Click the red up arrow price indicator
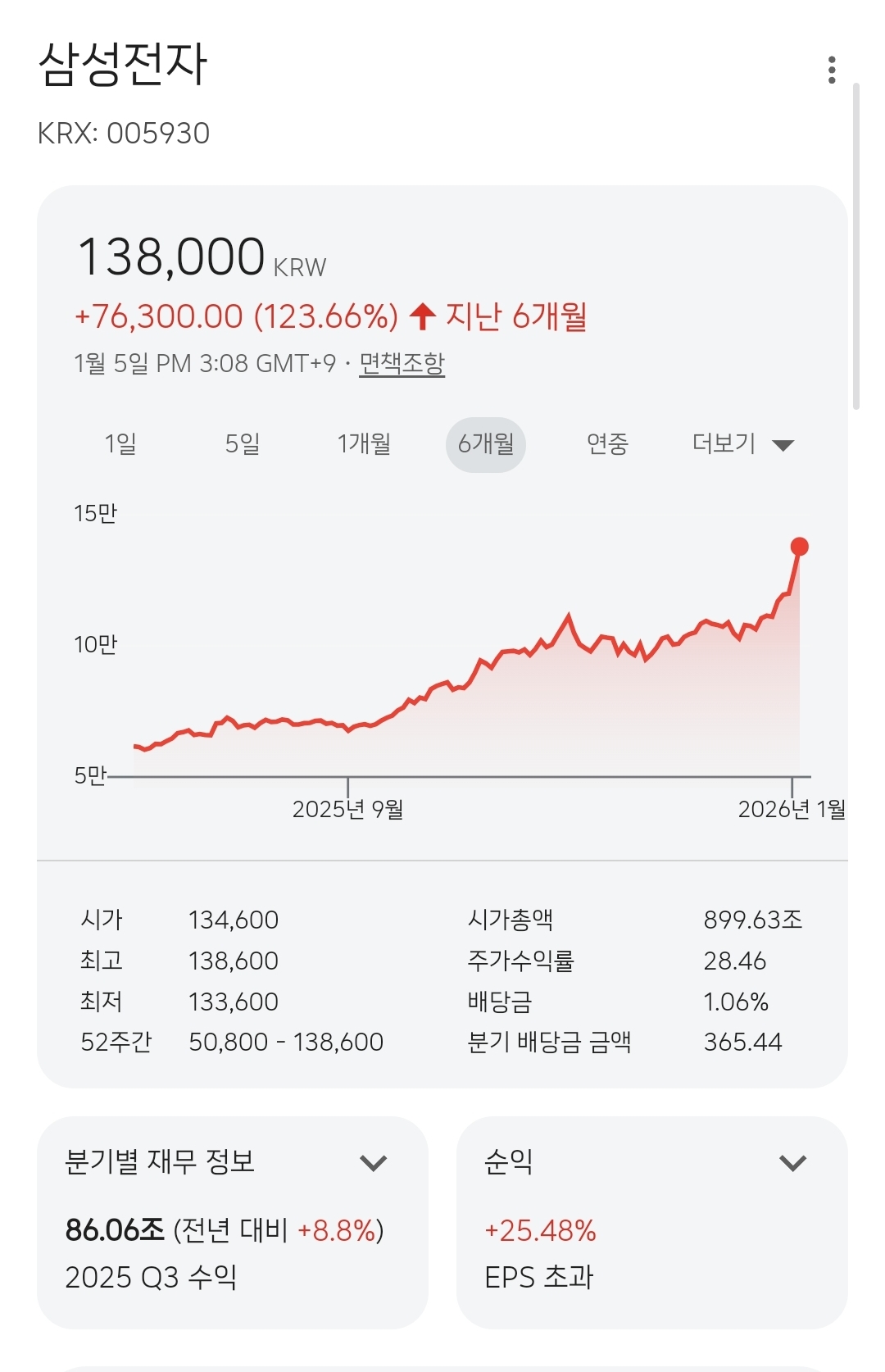The image size is (885, 1372). 422,316
